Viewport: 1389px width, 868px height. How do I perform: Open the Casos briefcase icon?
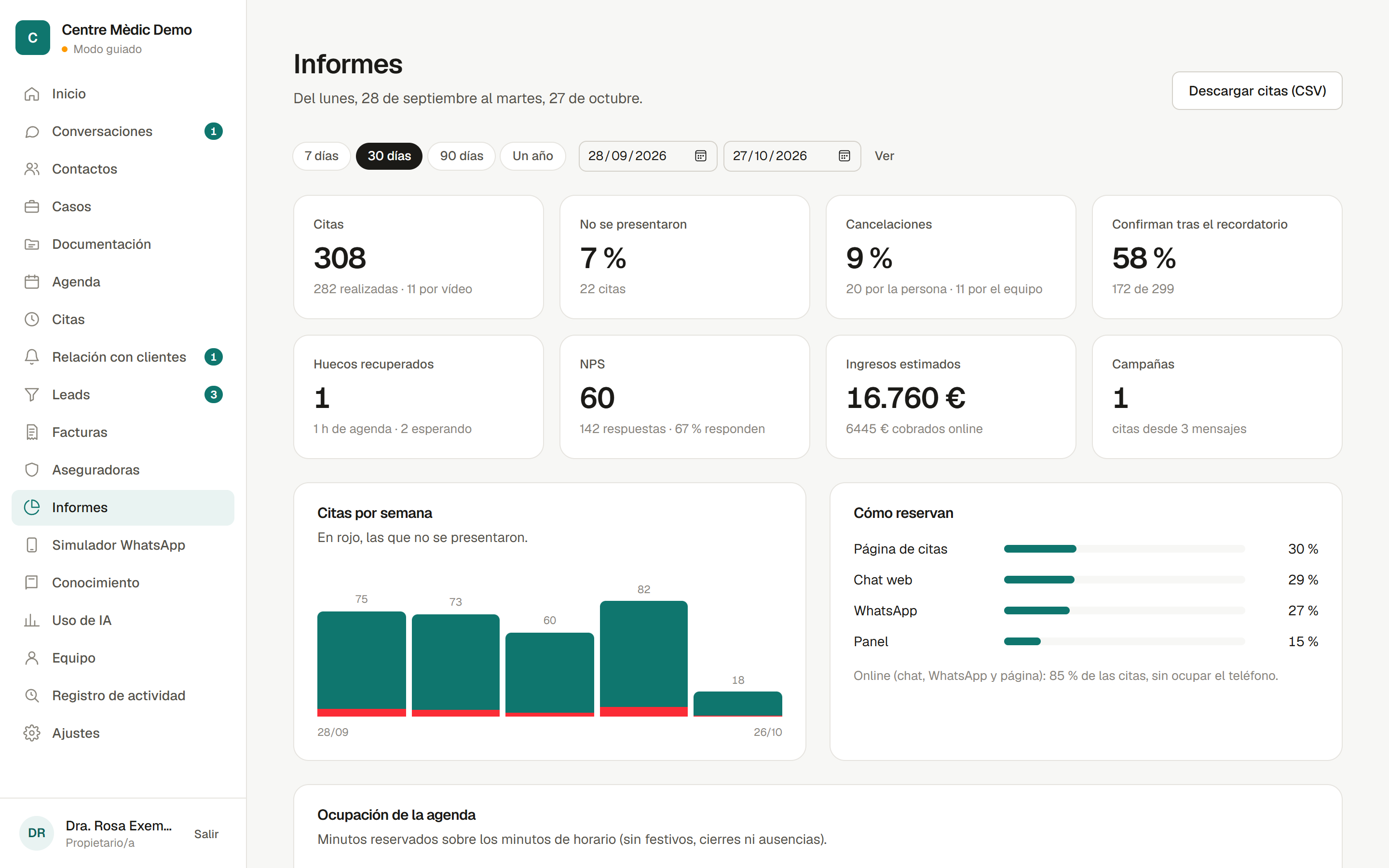(x=32, y=207)
